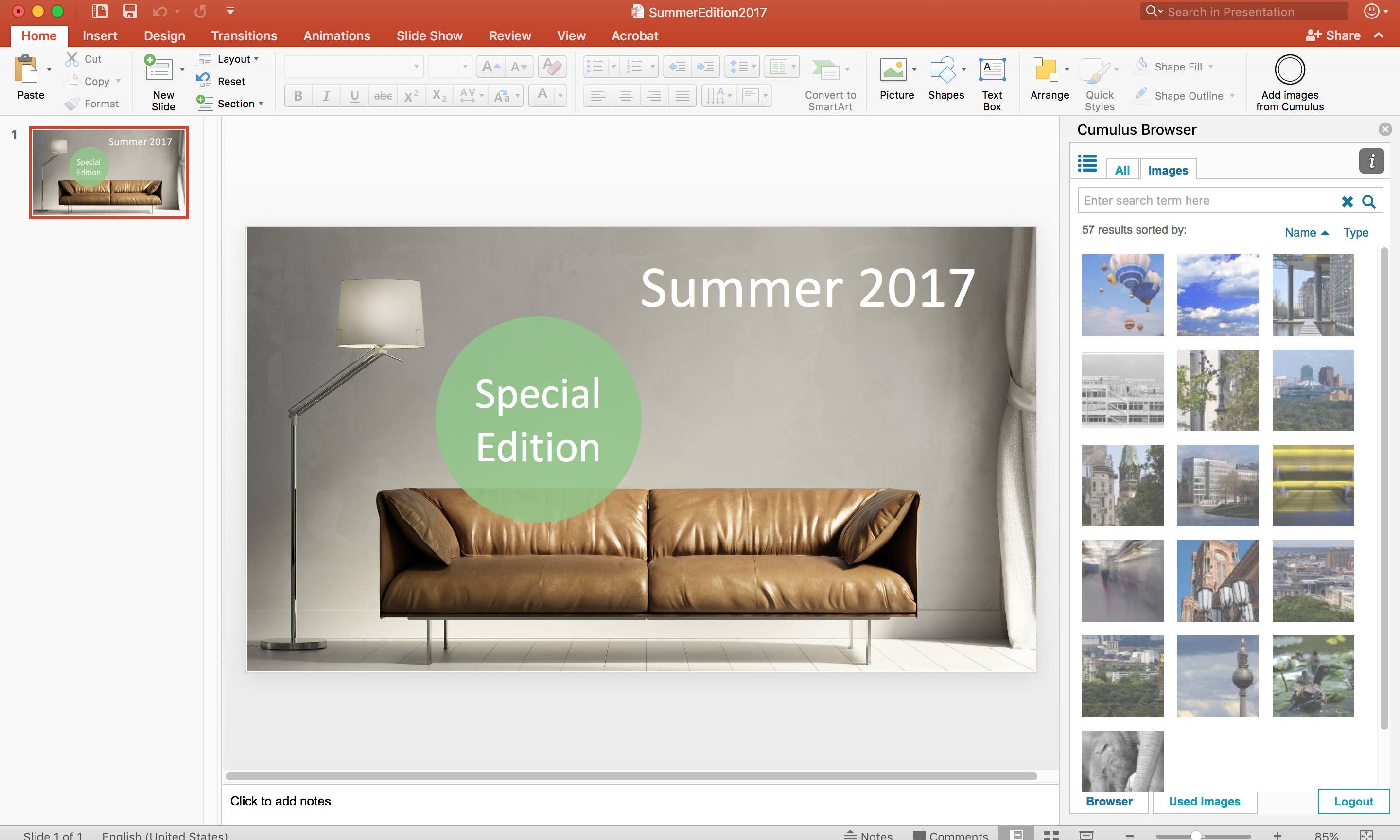Click the Save icon in title bar
The height and width of the screenshot is (840, 1400).
[130, 11]
